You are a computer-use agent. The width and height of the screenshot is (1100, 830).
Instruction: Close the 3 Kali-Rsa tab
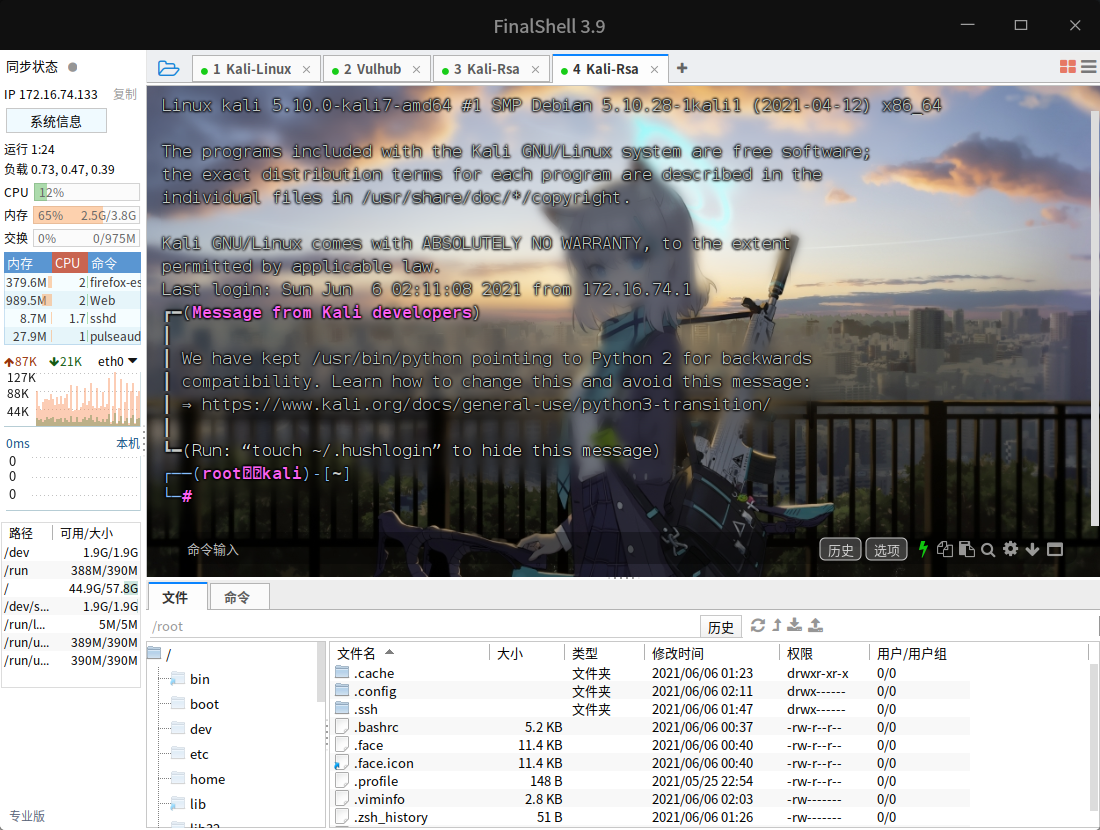click(x=536, y=69)
